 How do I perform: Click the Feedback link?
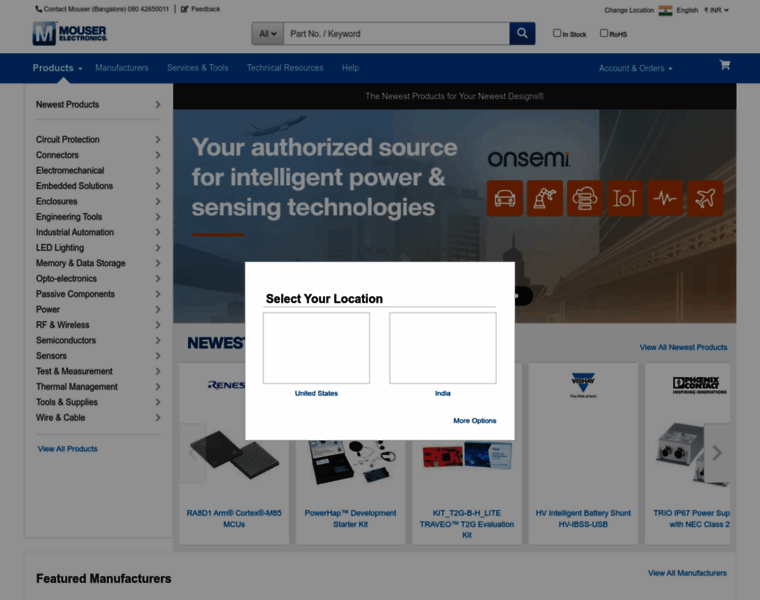(206, 9)
